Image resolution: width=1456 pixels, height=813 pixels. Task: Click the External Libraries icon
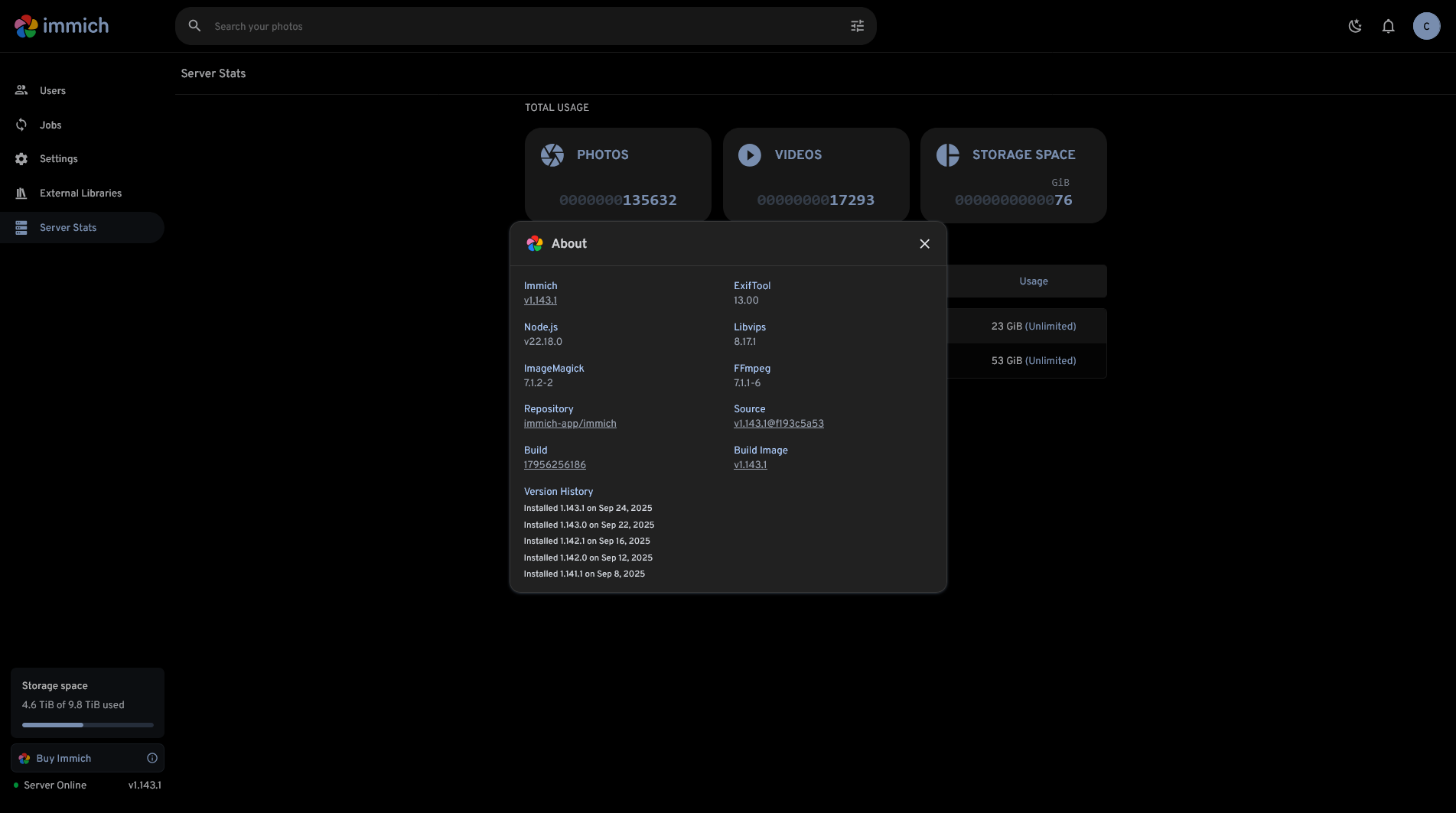tap(21, 193)
